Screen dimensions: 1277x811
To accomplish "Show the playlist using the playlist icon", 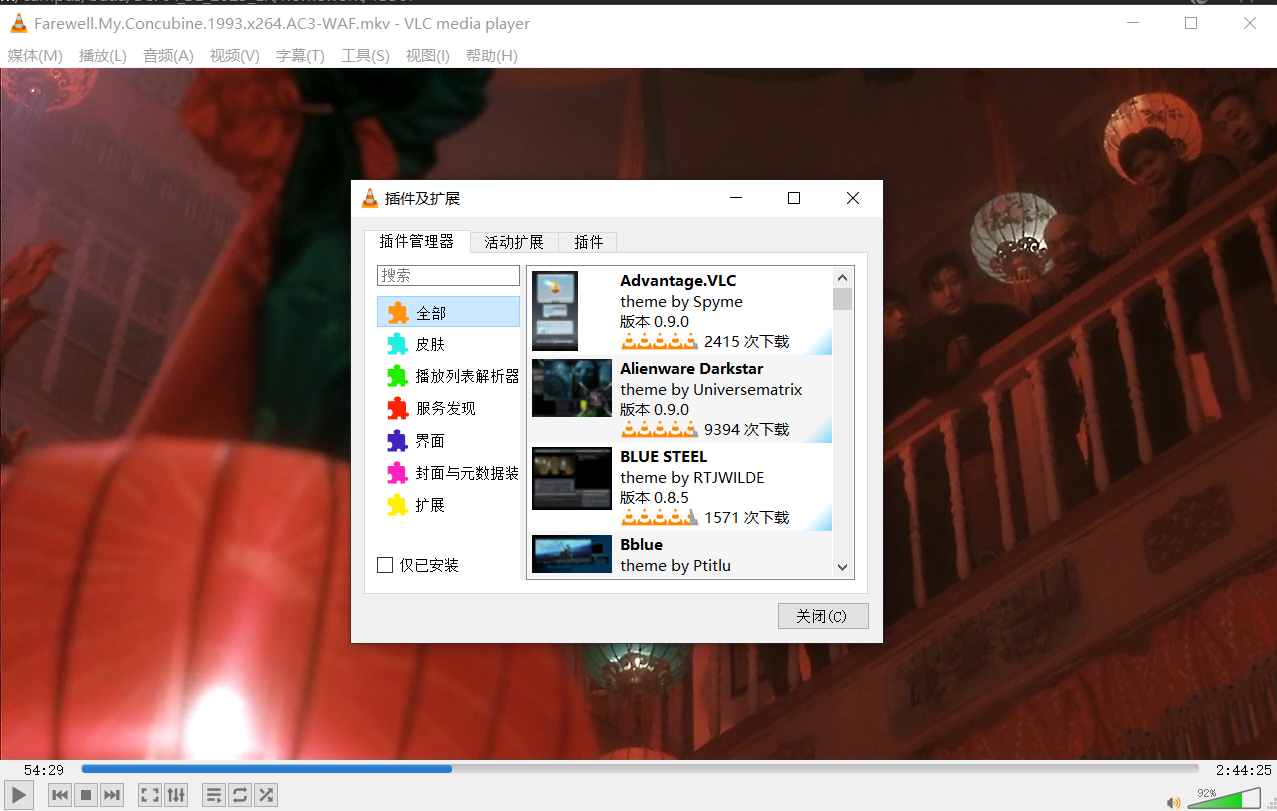I will [214, 795].
